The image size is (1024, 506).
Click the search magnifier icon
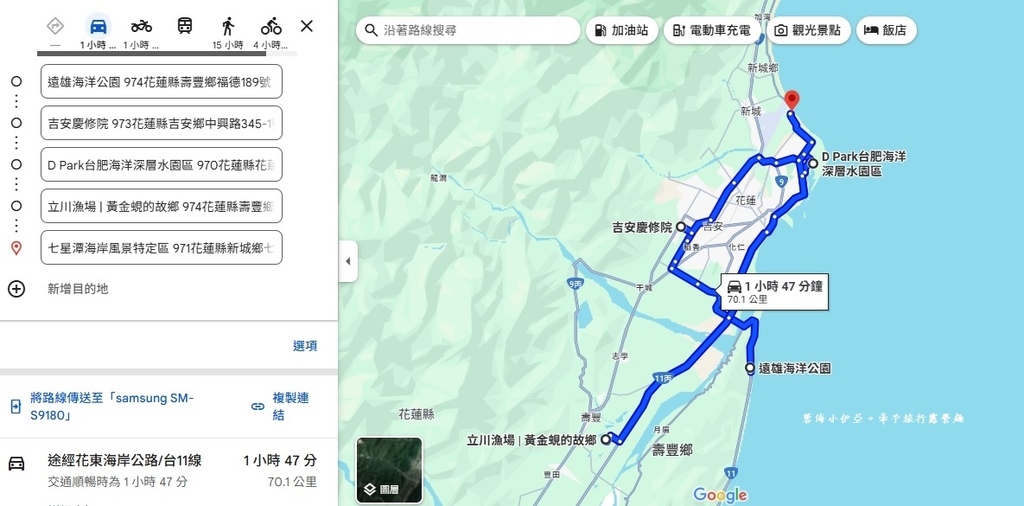click(371, 30)
